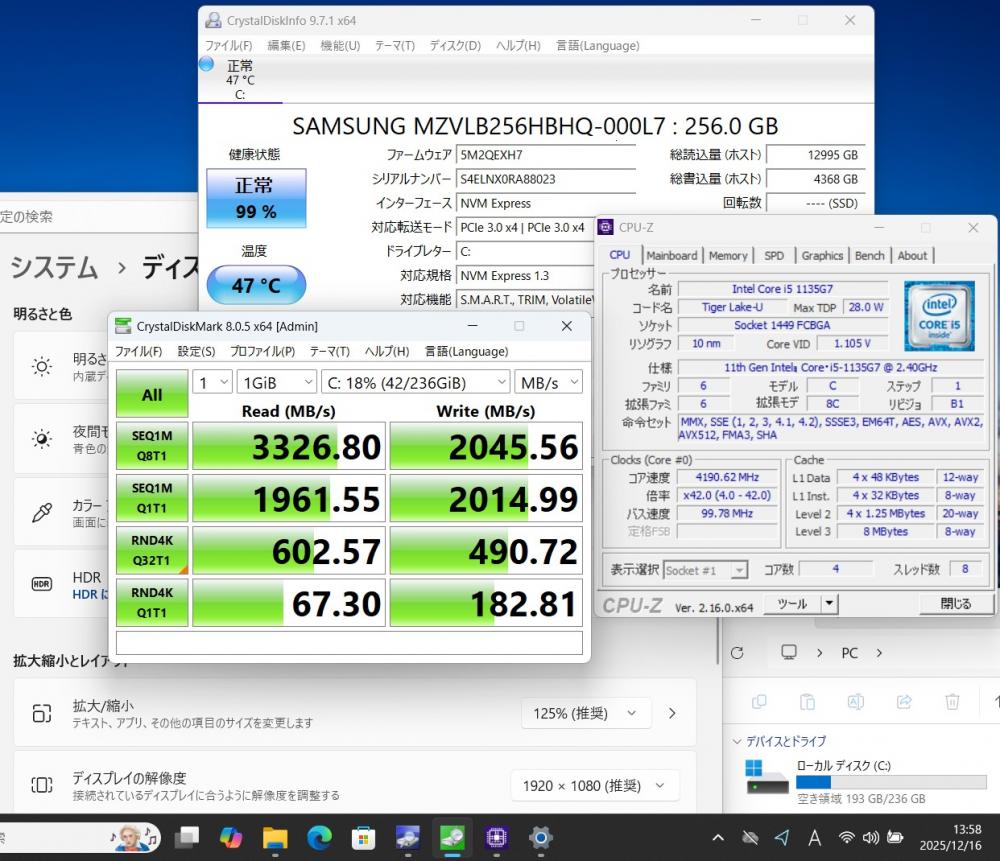Viewport: 1000px width, 861px height.
Task: Switch to CPU-Z Mainboard tab
Action: click(672, 255)
